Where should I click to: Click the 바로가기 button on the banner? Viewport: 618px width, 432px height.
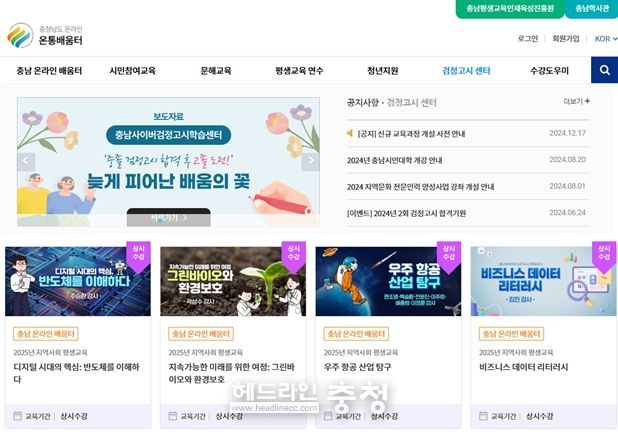click(x=169, y=218)
